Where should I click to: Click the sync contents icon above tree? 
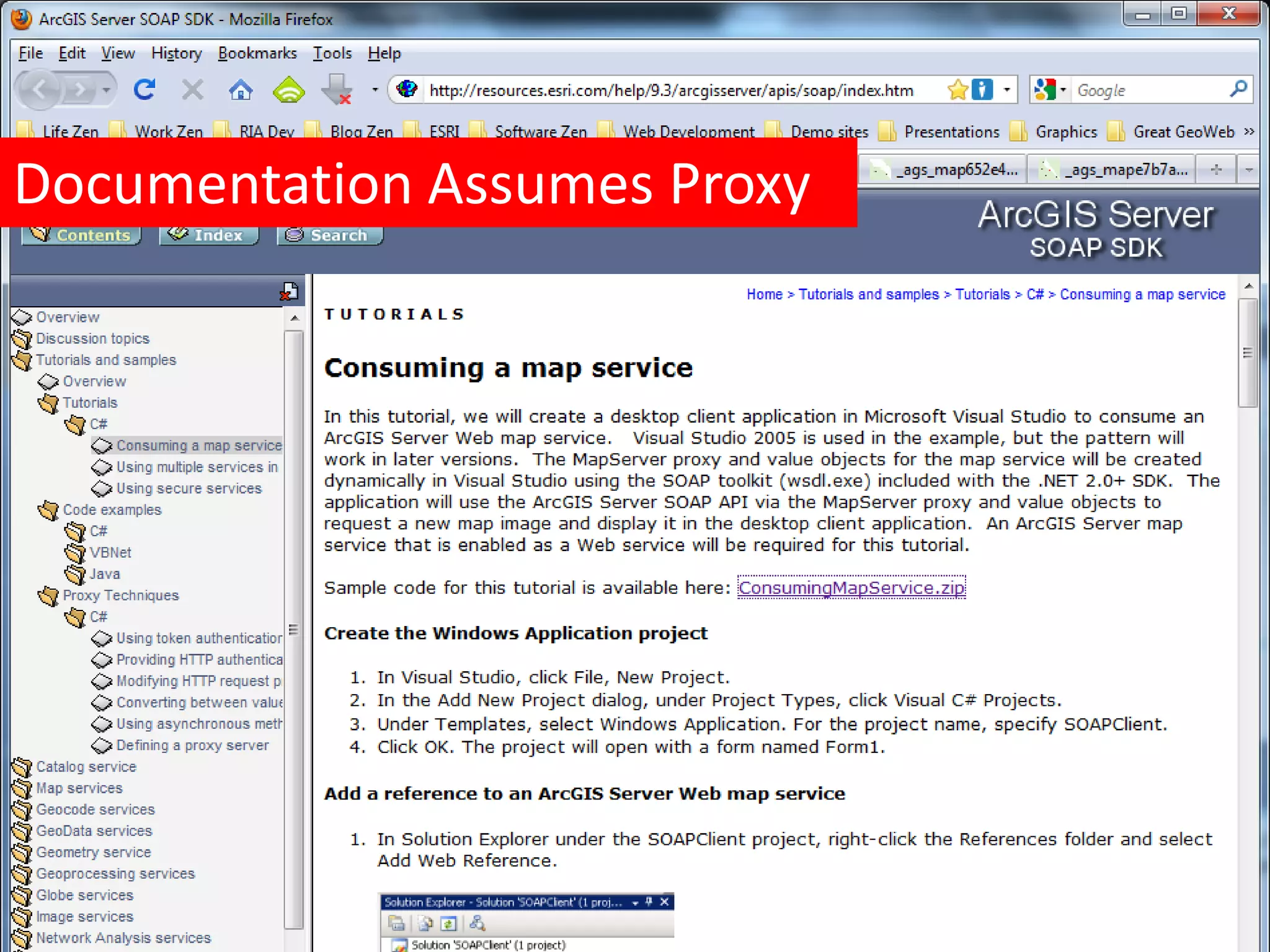[289, 291]
